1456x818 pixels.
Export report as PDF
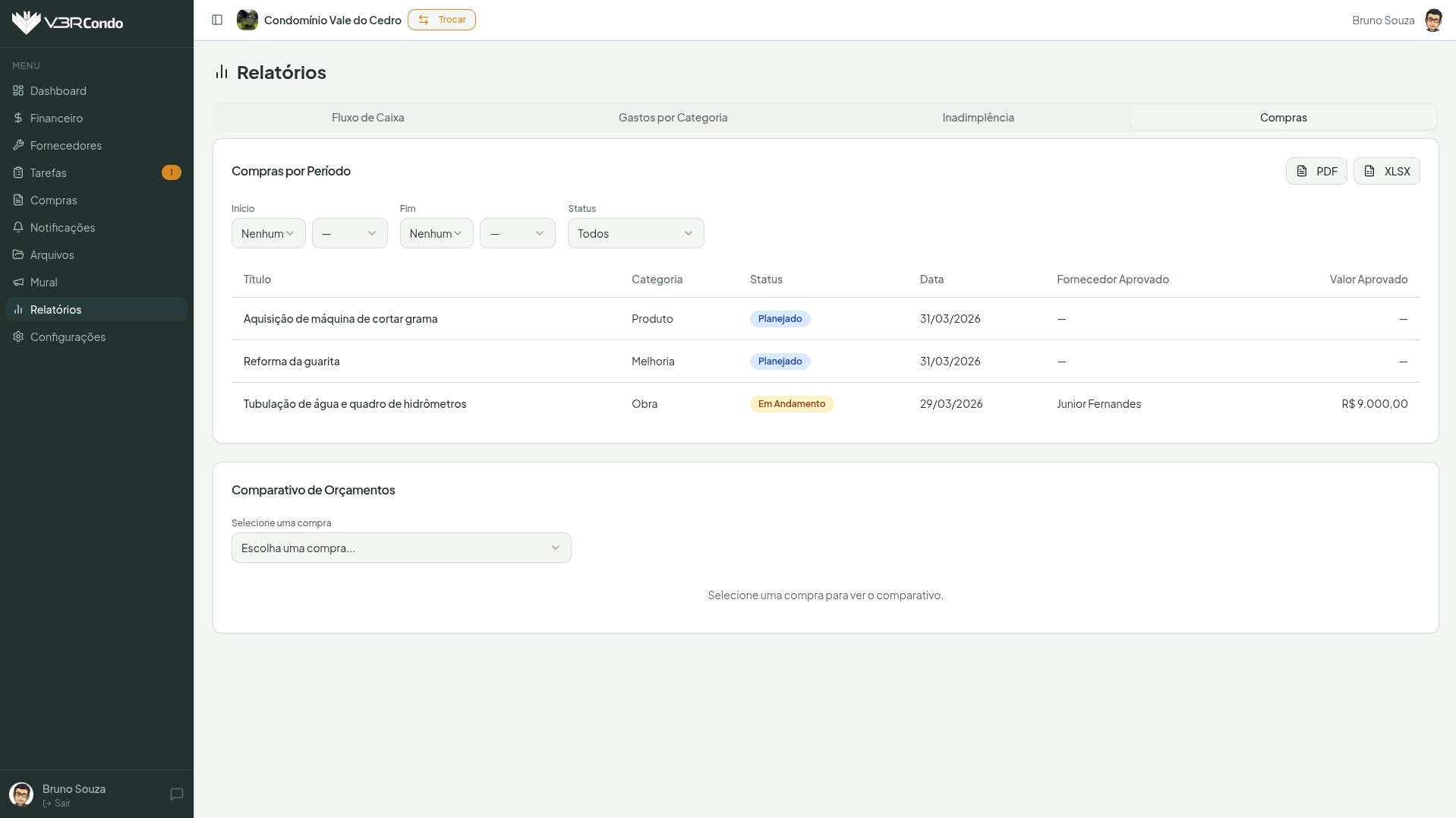(x=1316, y=171)
